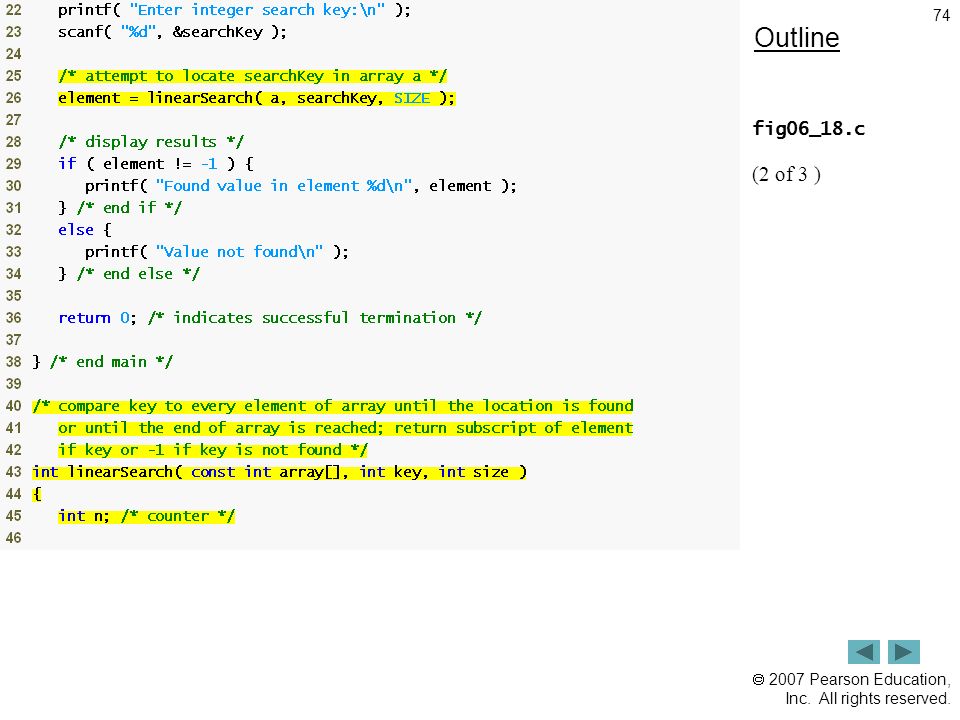Click the 'or until the end of array' comment
This screenshot has width=960, height=720.
346,428
